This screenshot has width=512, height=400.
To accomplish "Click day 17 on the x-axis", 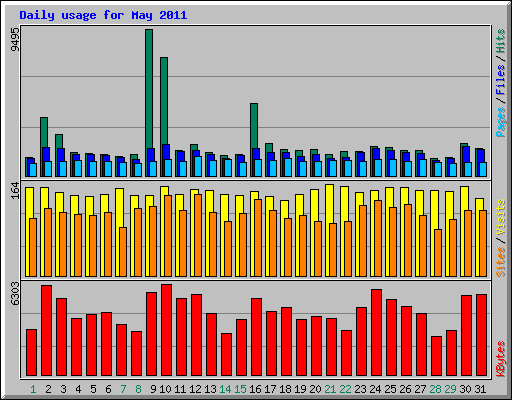I will tap(270, 389).
